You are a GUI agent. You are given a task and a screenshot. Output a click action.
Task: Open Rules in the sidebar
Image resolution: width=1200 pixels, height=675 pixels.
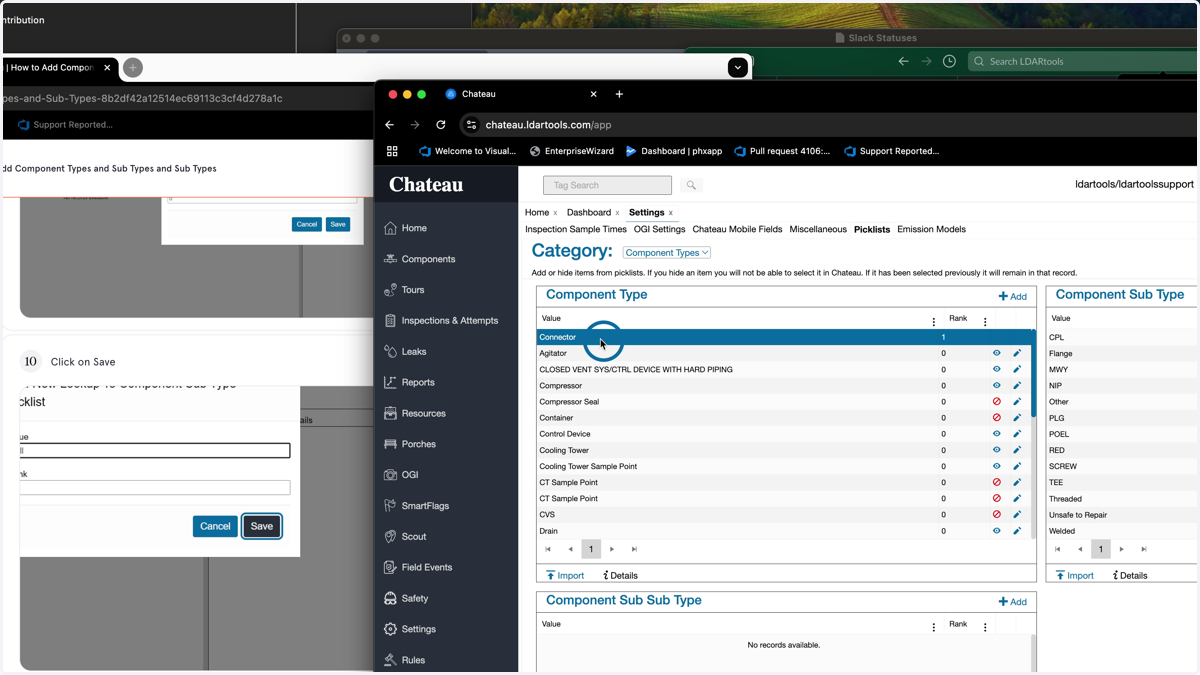click(x=404, y=660)
